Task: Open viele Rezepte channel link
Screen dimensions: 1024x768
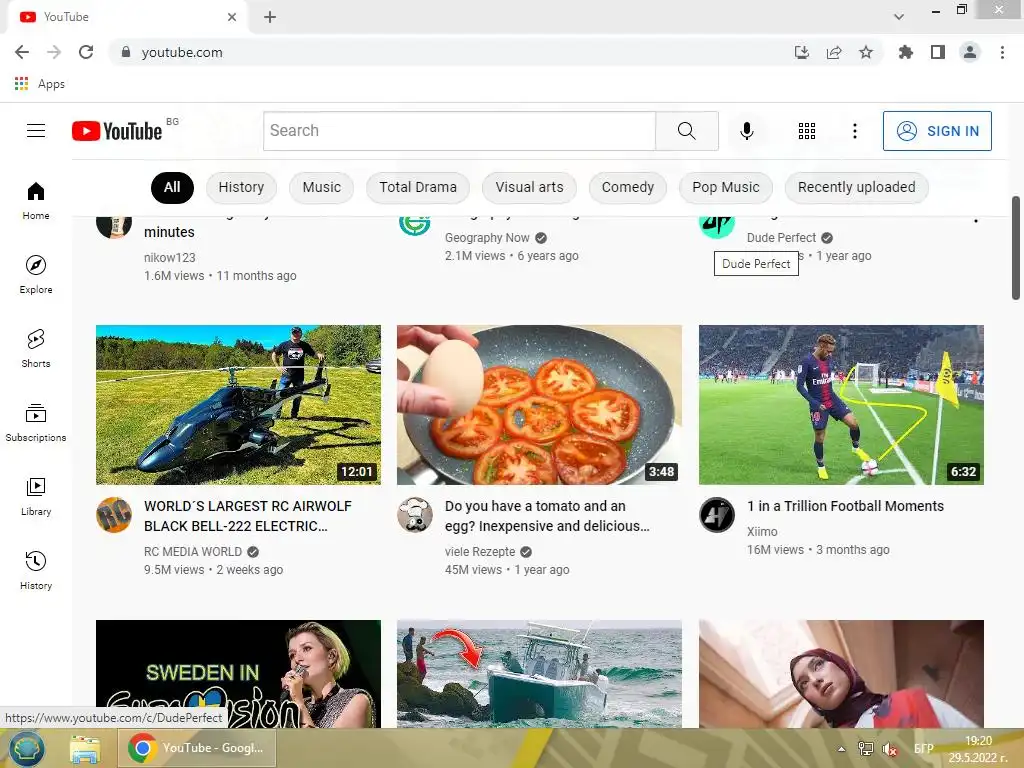Action: point(480,552)
